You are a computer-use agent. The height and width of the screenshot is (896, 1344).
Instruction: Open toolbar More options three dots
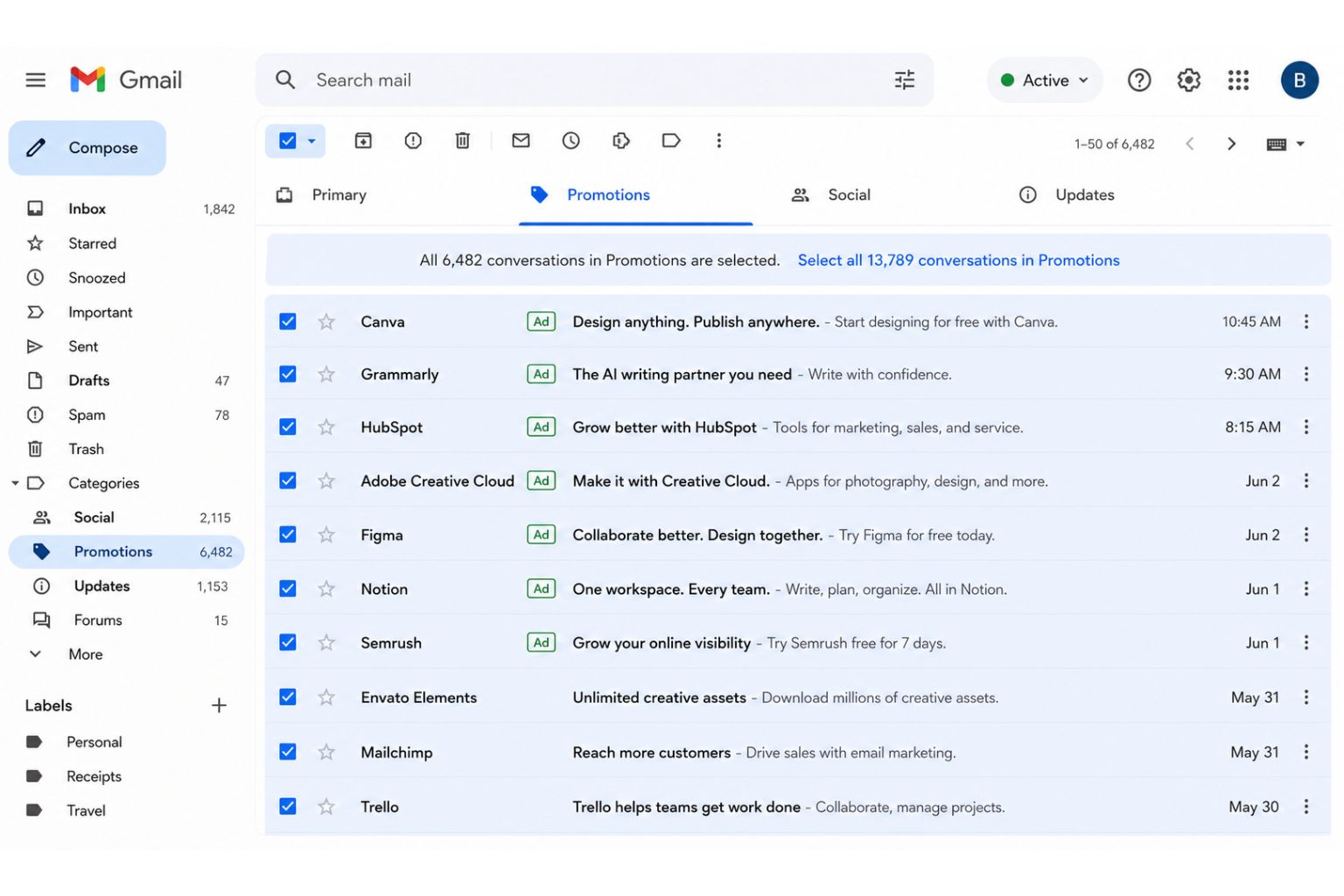click(x=718, y=141)
